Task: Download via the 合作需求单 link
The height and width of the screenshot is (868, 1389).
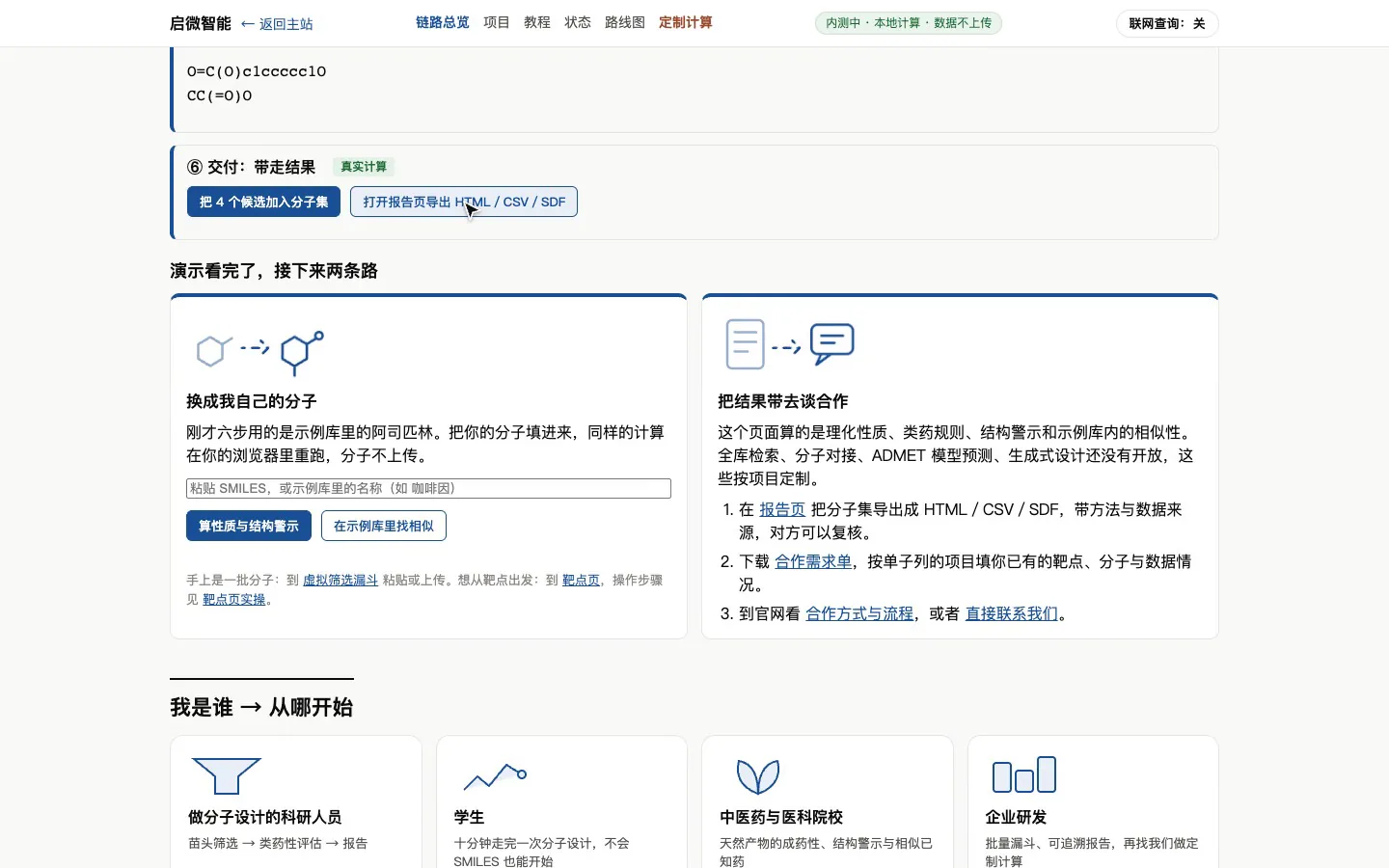Action: (813, 561)
